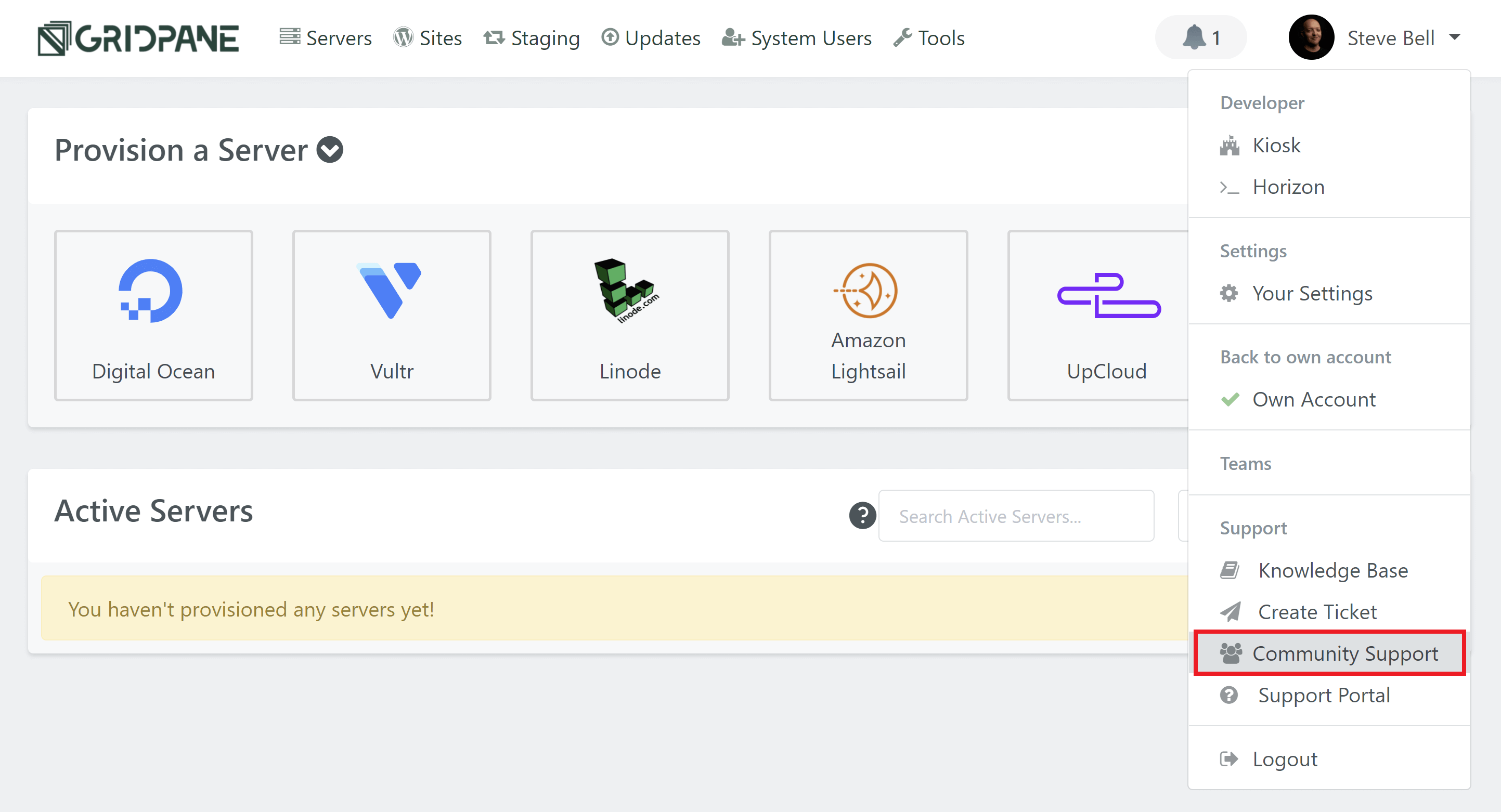Open System Users from navbar

[797, 38]
